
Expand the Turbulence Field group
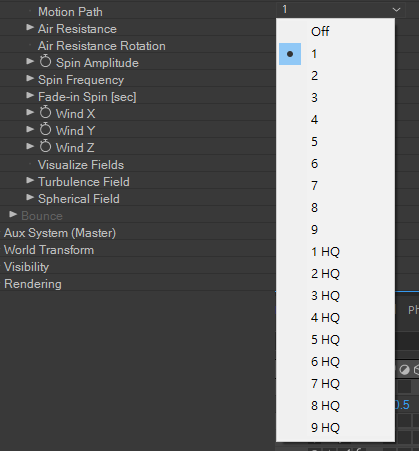(x=30, y=181)
